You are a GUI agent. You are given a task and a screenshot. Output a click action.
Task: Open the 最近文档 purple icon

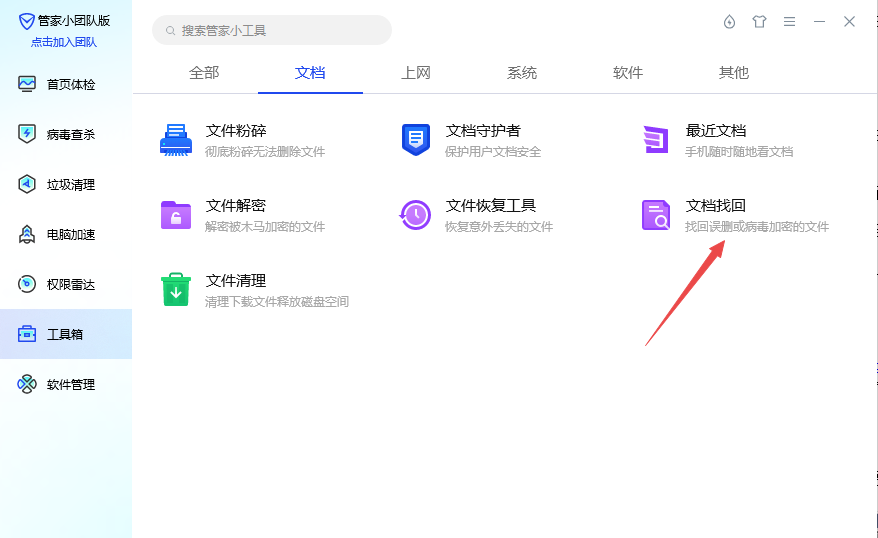[x=655, y=140]
